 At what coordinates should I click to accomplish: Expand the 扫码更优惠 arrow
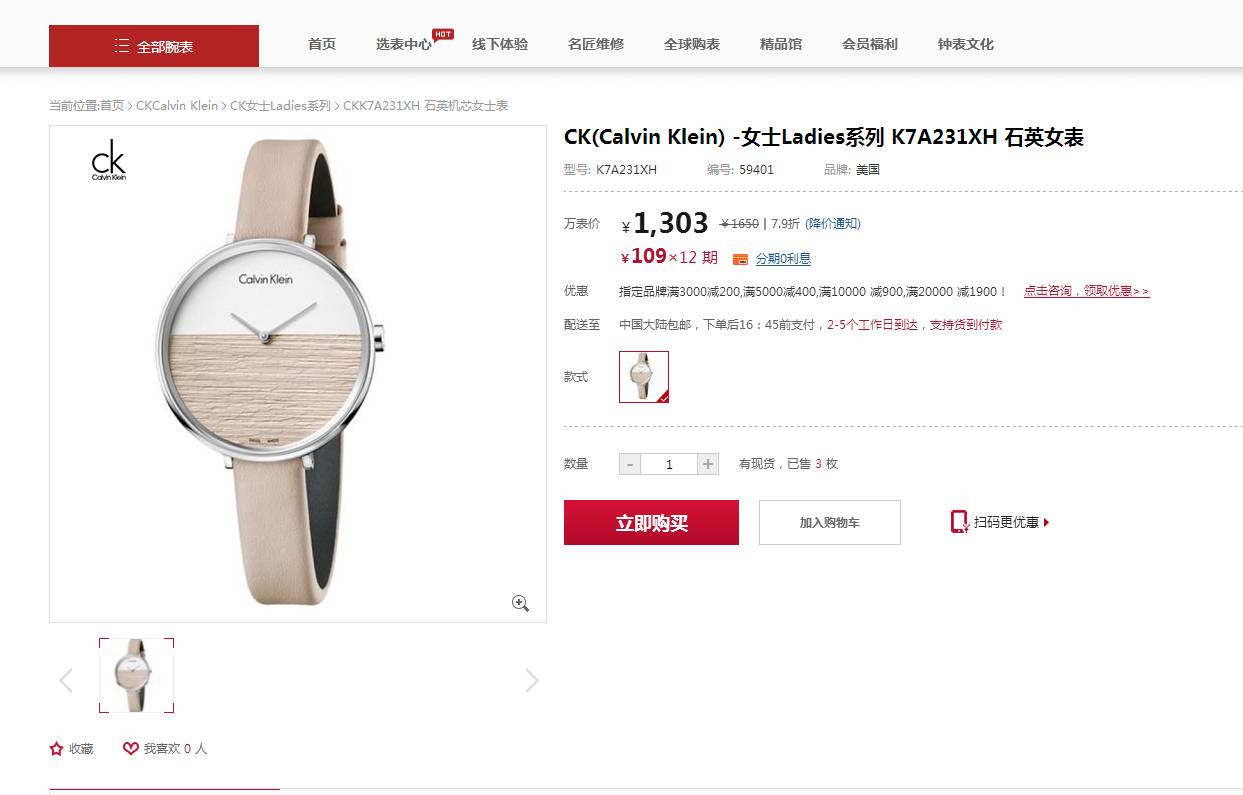click(x=1046, y=522)
